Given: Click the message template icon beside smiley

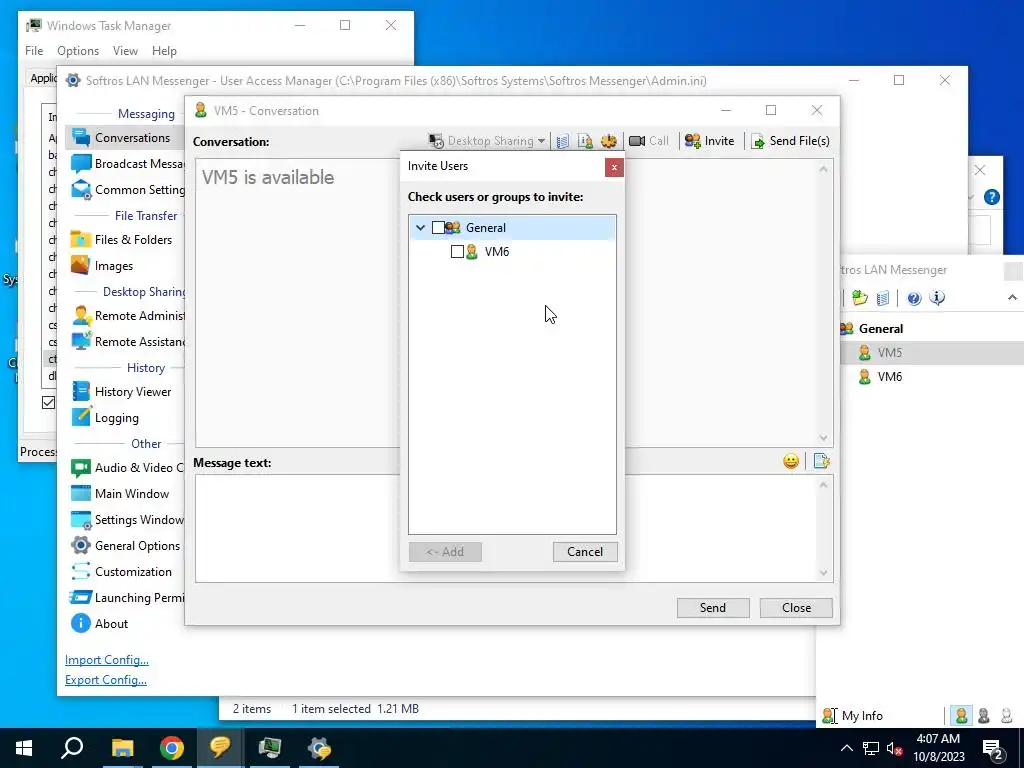Looking at the screenshot, I should pyautogui.click(x=822, y=462).
